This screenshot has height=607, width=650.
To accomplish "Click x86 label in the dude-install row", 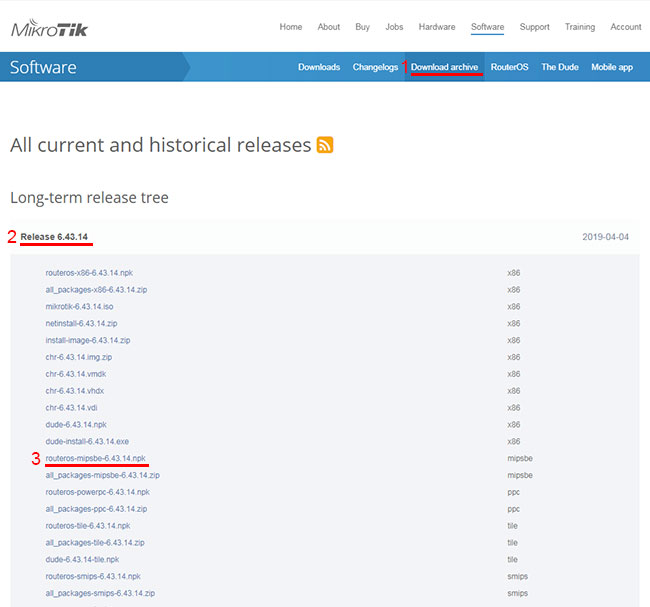I will pyautogui.click(x=514, y=442).
